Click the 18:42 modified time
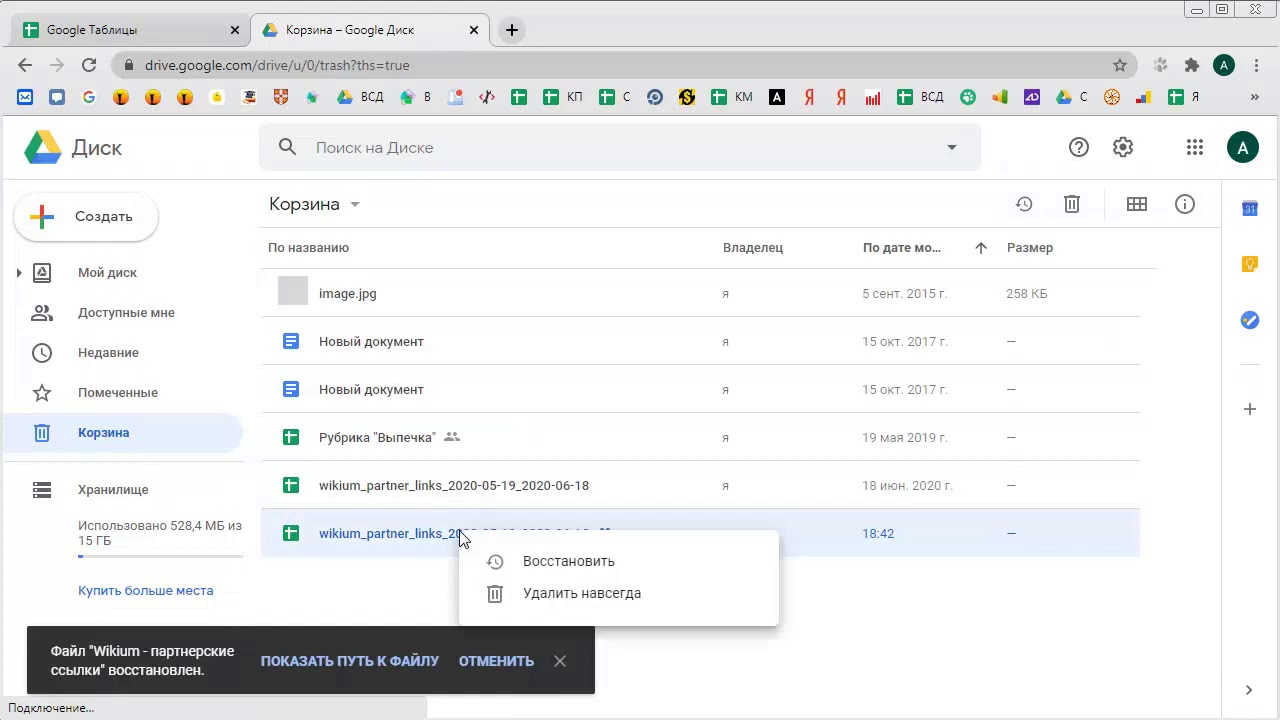The width and height of the screenshot is (1280, 720). (x=878, y=533)
